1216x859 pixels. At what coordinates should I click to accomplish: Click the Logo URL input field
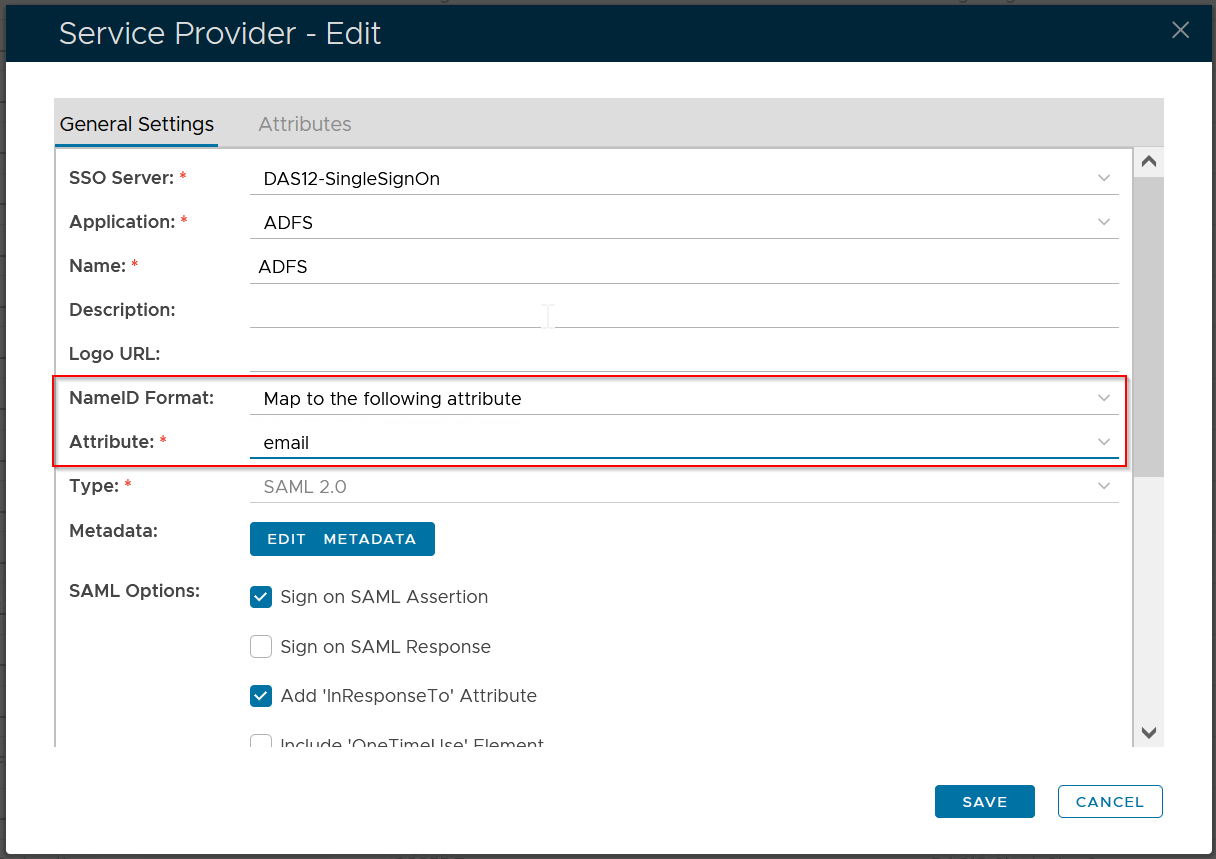[683, 355]
